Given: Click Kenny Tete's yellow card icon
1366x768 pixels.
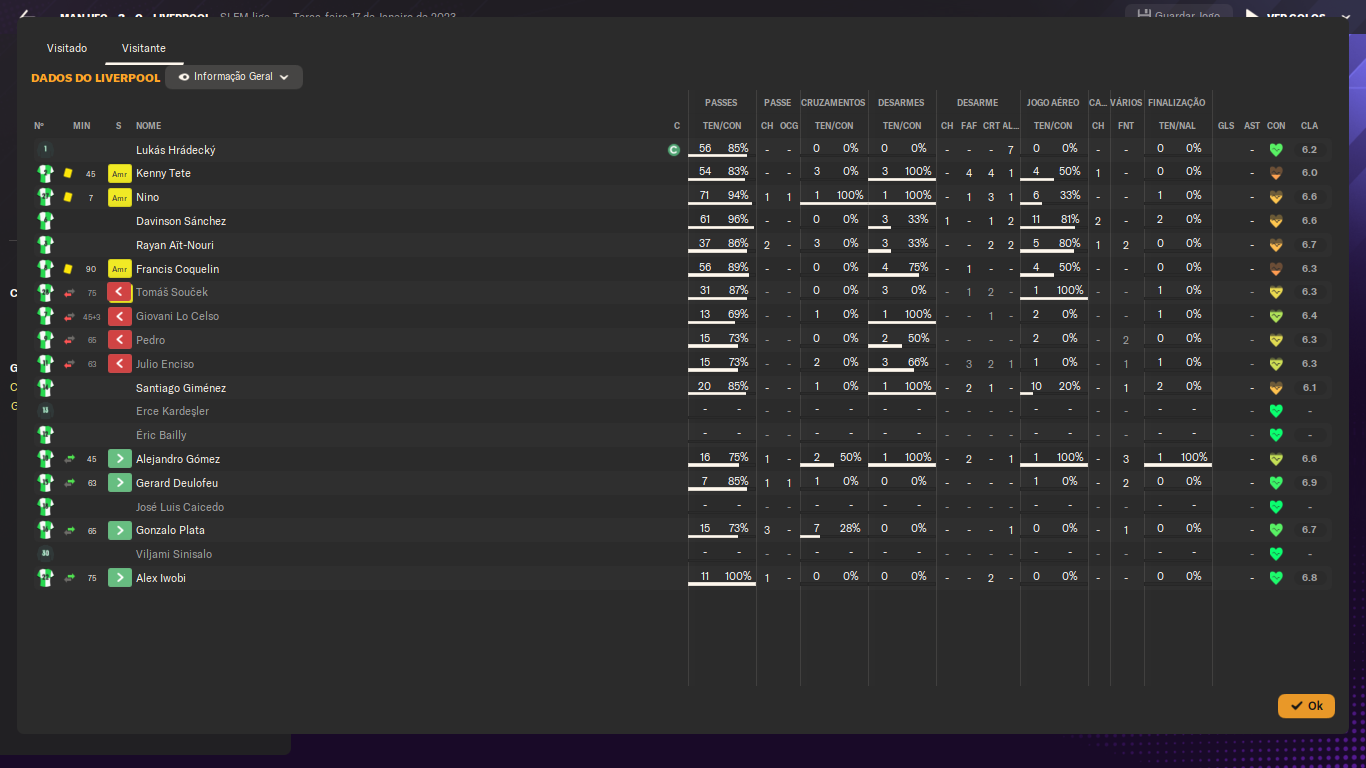Looking at the screenshot, I should (68, 173).
